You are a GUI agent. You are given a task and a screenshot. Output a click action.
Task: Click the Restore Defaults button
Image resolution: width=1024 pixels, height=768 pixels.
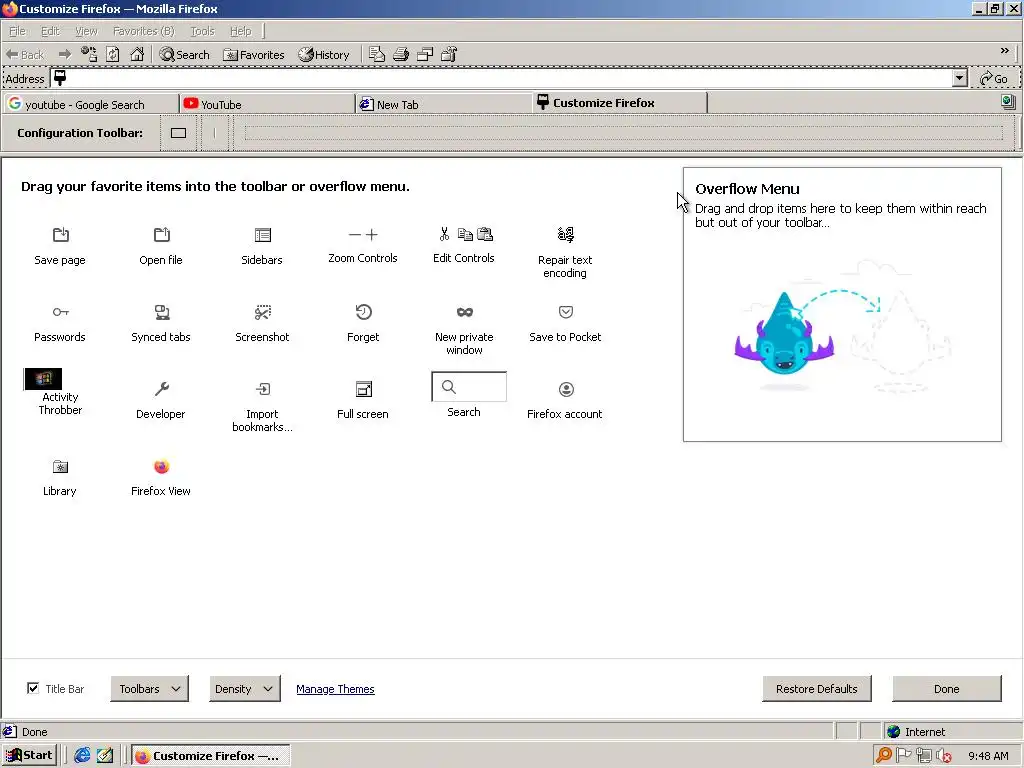click(816, 688)
